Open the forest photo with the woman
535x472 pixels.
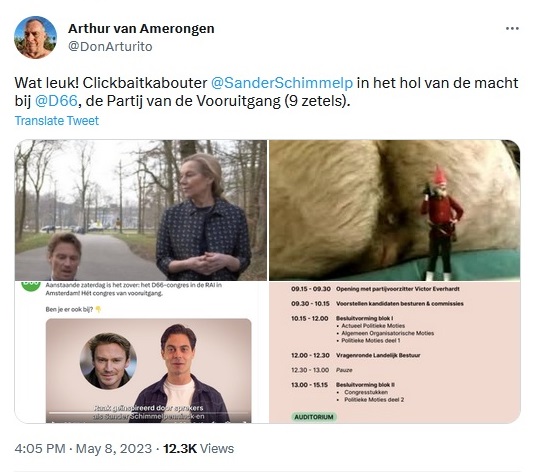(x=141, y=210)
